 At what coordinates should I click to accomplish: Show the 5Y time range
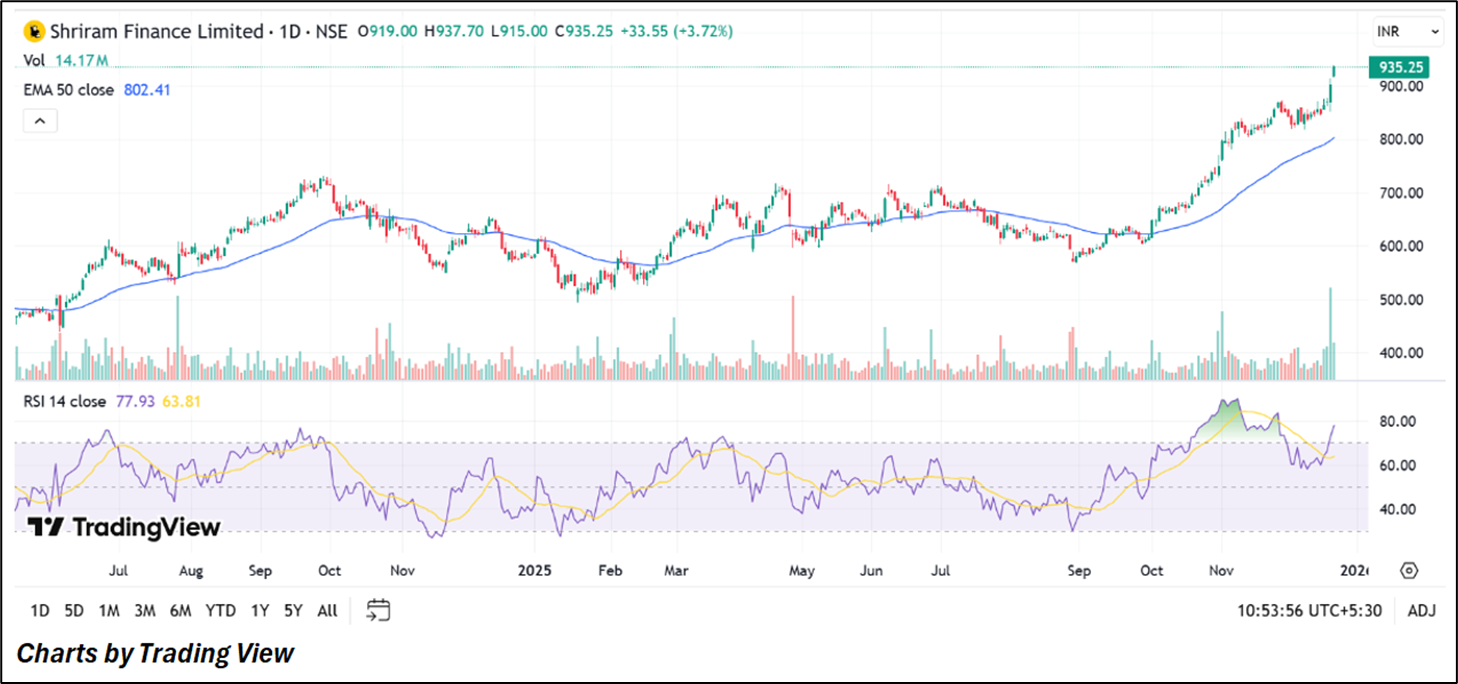tap(293, 610)
